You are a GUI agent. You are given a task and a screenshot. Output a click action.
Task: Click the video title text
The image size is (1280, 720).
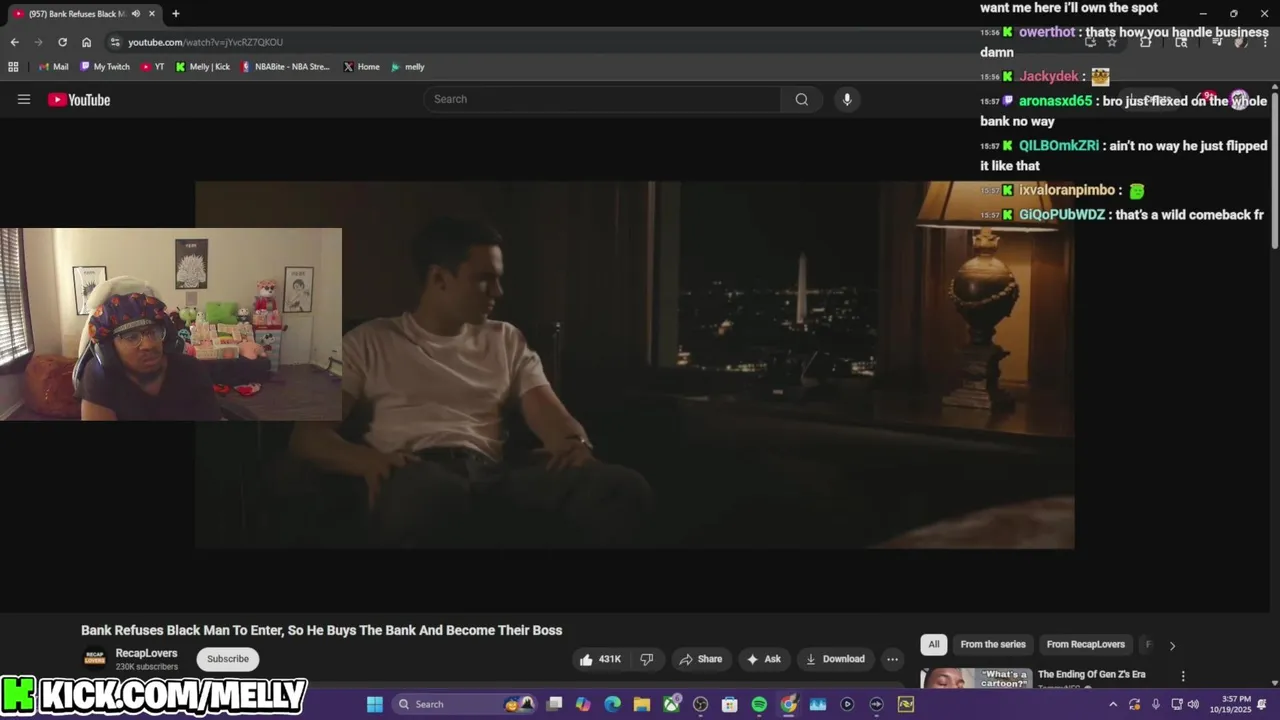point(321,630)
